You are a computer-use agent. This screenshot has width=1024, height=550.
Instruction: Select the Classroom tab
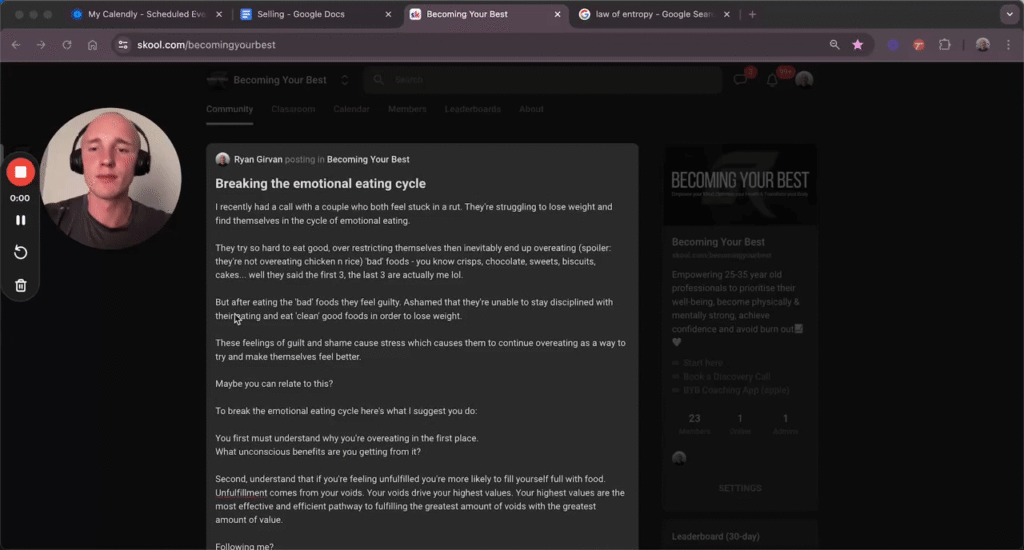(293, 109)
